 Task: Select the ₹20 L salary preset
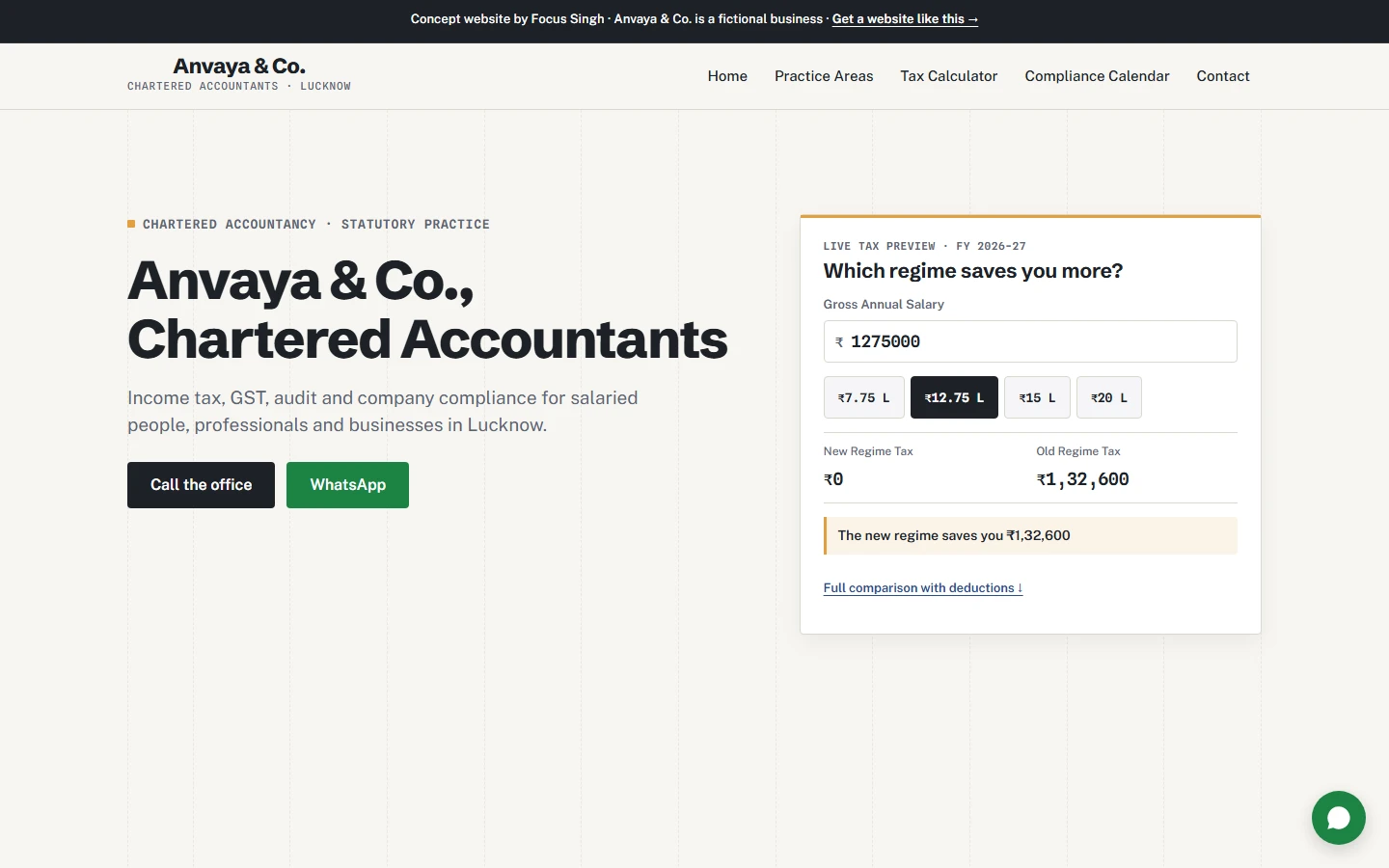point(1109,397)
